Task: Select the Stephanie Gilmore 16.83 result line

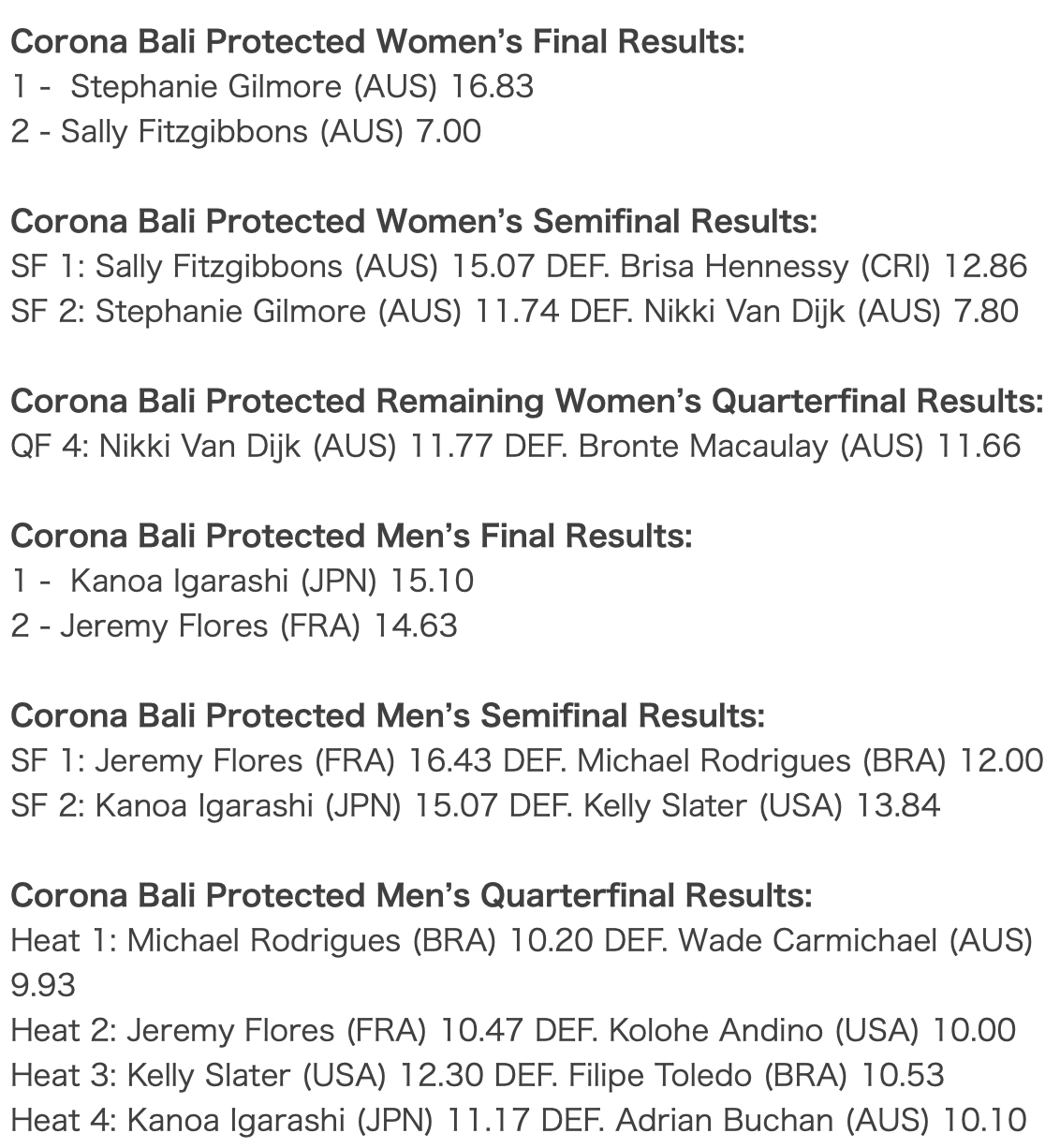Action: click(272, 87)
